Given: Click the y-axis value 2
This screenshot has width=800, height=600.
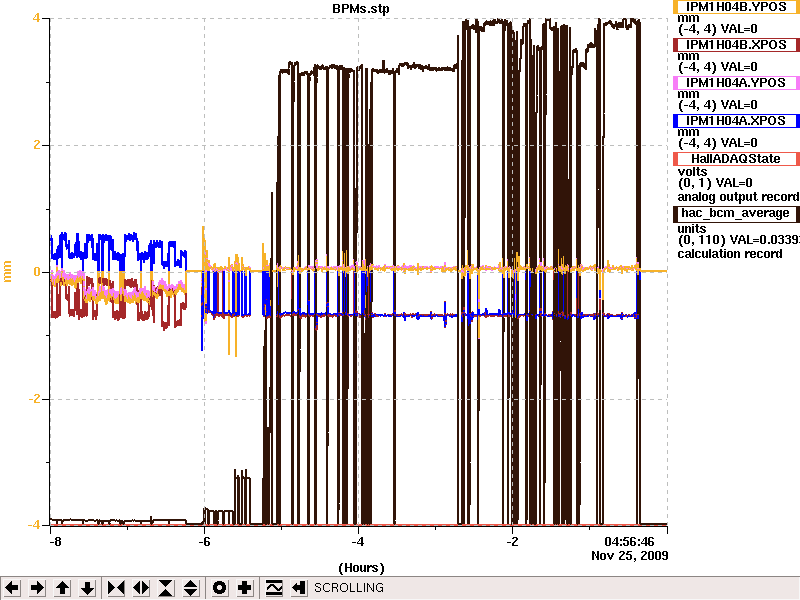Looking at the screenshot, I should [36, 145].
